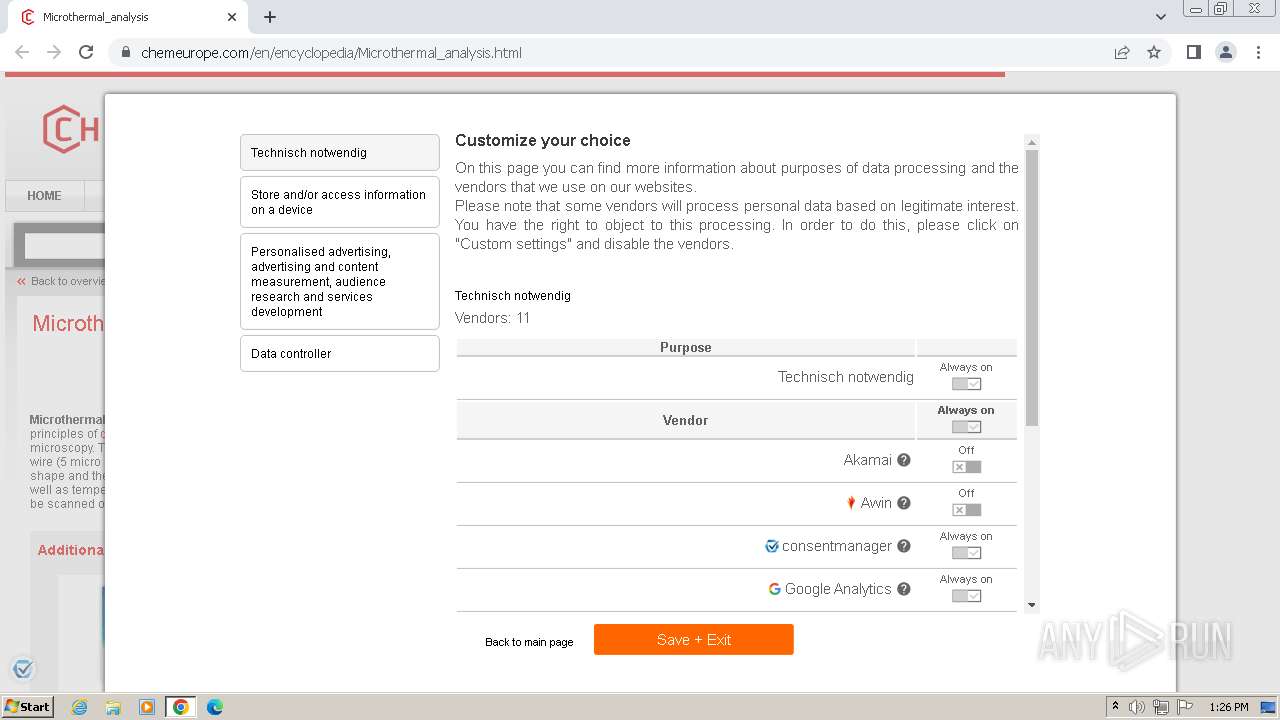Screen dimensions: 1280x720
Task: Show consentmanager vendor help icon
Action: pos(904,546)
